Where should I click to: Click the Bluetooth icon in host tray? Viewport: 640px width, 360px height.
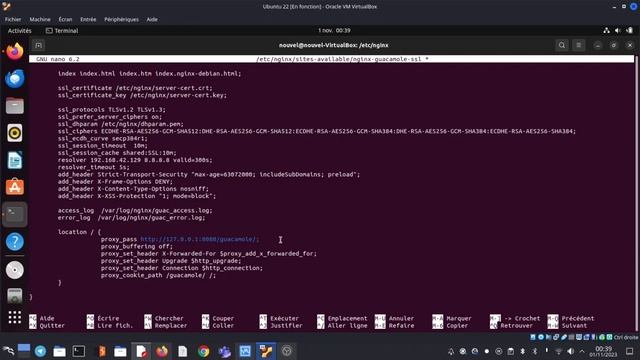click(523, 351)
